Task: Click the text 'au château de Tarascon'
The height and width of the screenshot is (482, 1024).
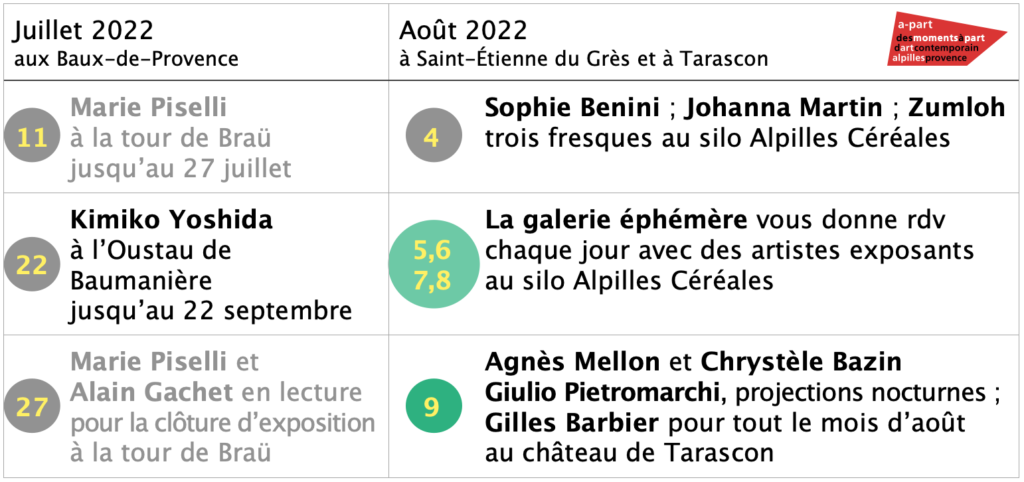Action: (630, 453)
